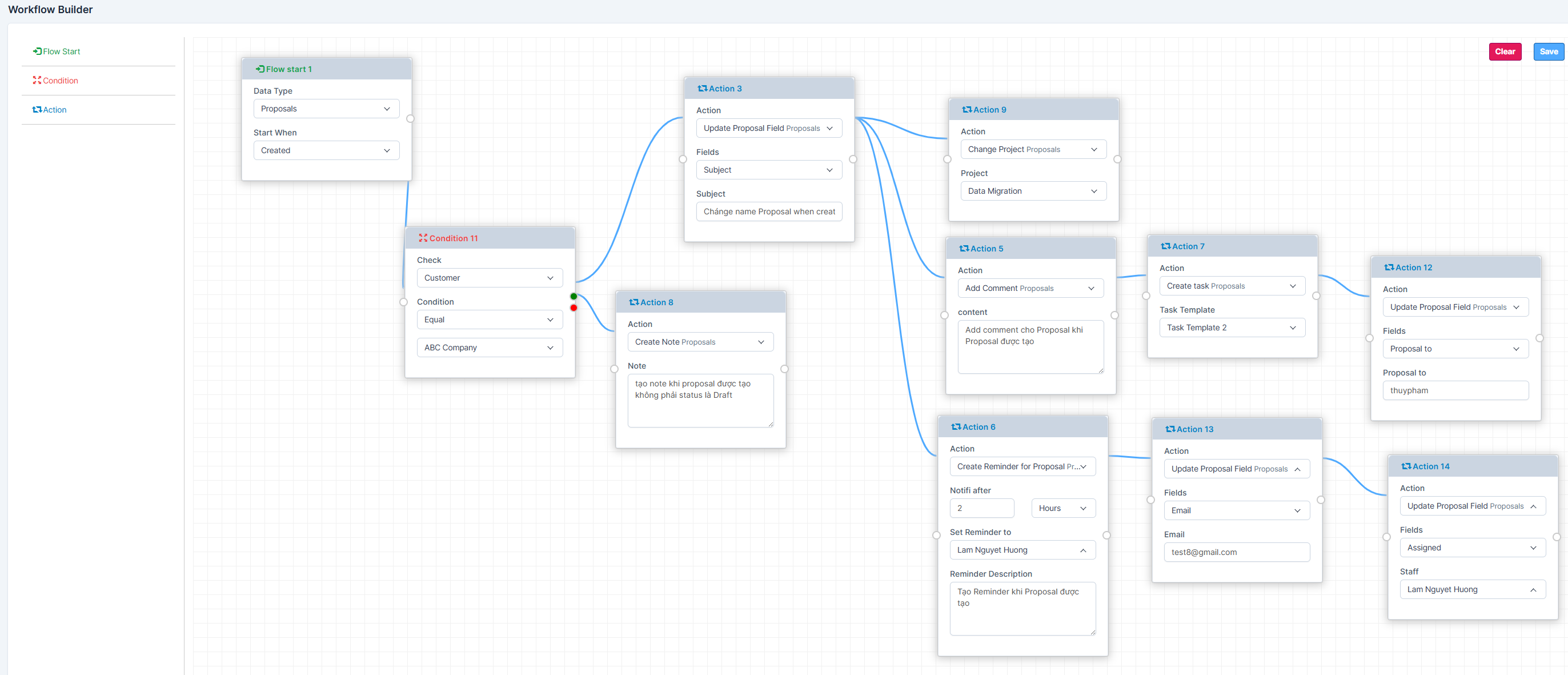Click the Reminder Description text area
The image size is (1568, 675).
1022,608
